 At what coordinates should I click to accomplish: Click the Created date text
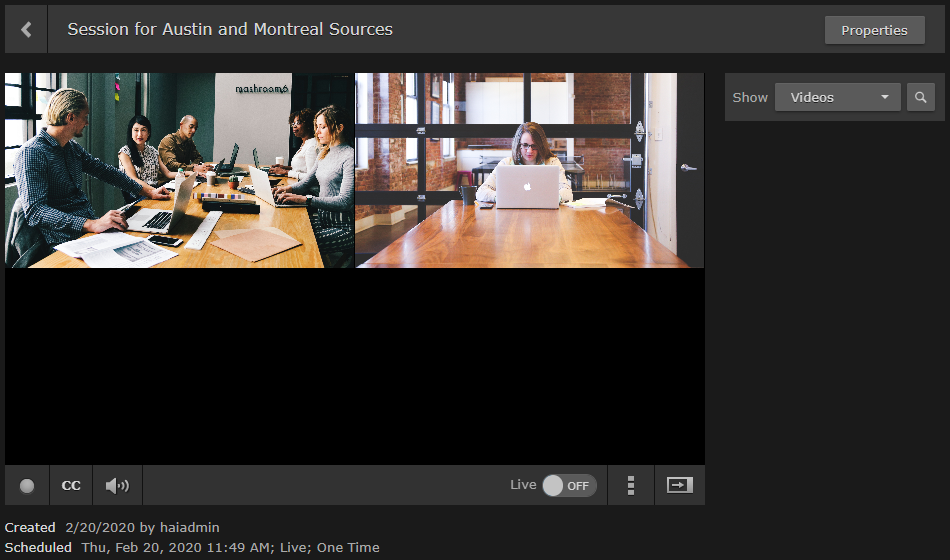pyautogui.click(x=99, y=527)
